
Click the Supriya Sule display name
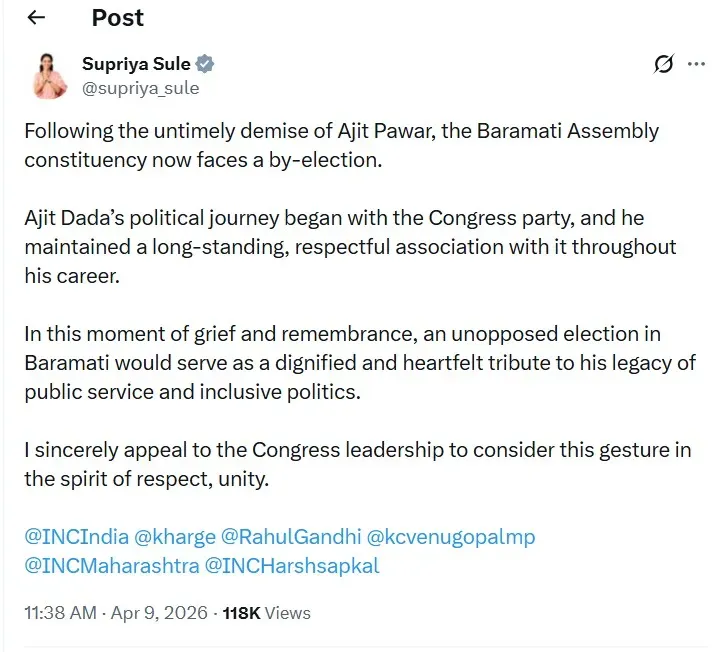point(136,65)
